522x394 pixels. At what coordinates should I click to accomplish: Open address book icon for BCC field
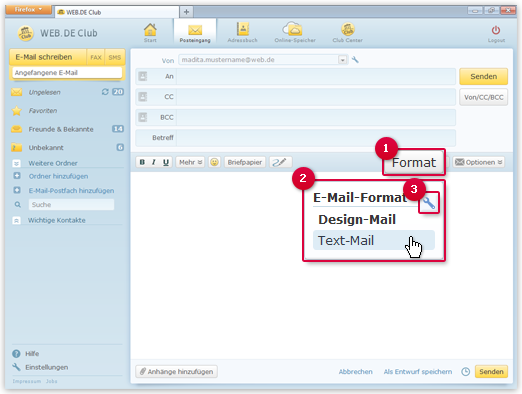(x=143, y=117)
